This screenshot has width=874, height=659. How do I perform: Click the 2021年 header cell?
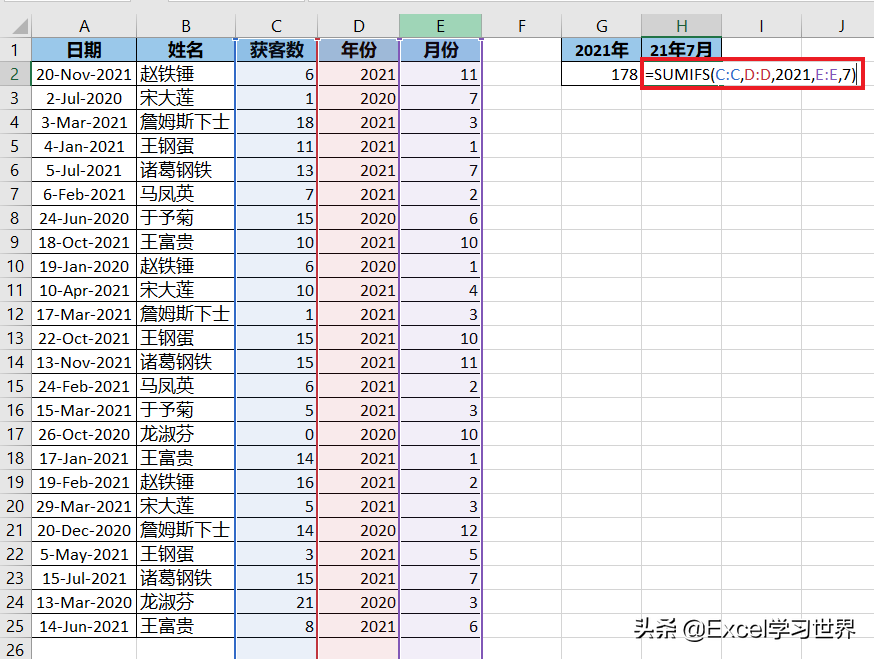pos(601,50)
